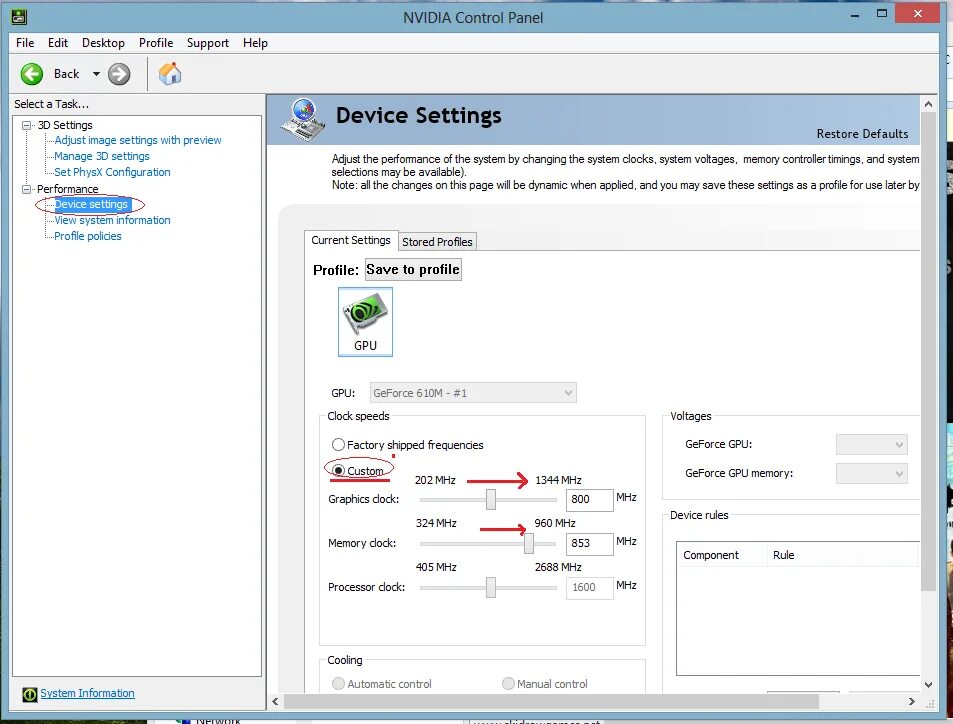Click the Component column header
Image resolution: width=953 pixels, height=724 pixels.
pos(721,555)
